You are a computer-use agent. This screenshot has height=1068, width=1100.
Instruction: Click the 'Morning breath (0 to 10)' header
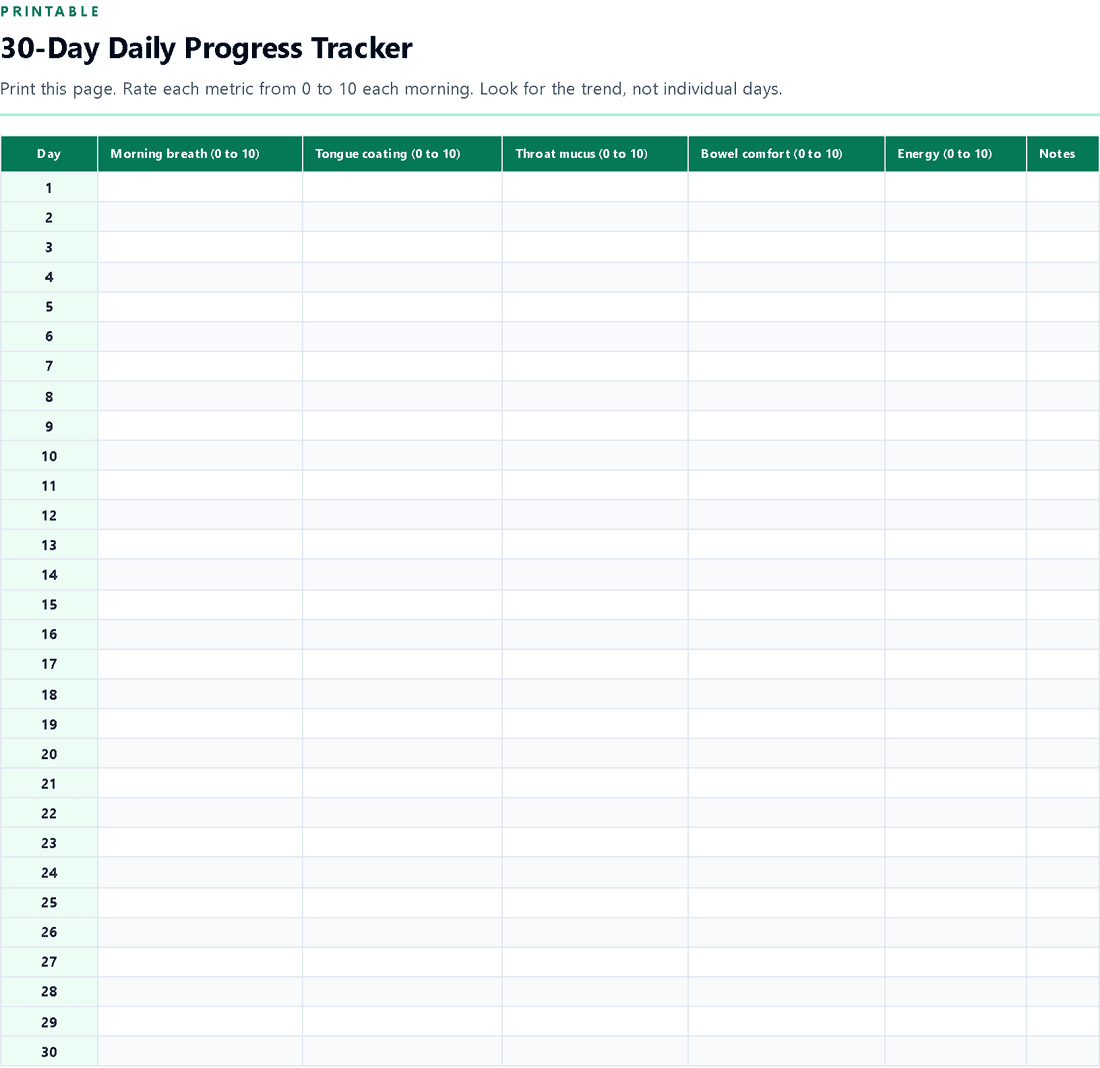pos(200,154)
